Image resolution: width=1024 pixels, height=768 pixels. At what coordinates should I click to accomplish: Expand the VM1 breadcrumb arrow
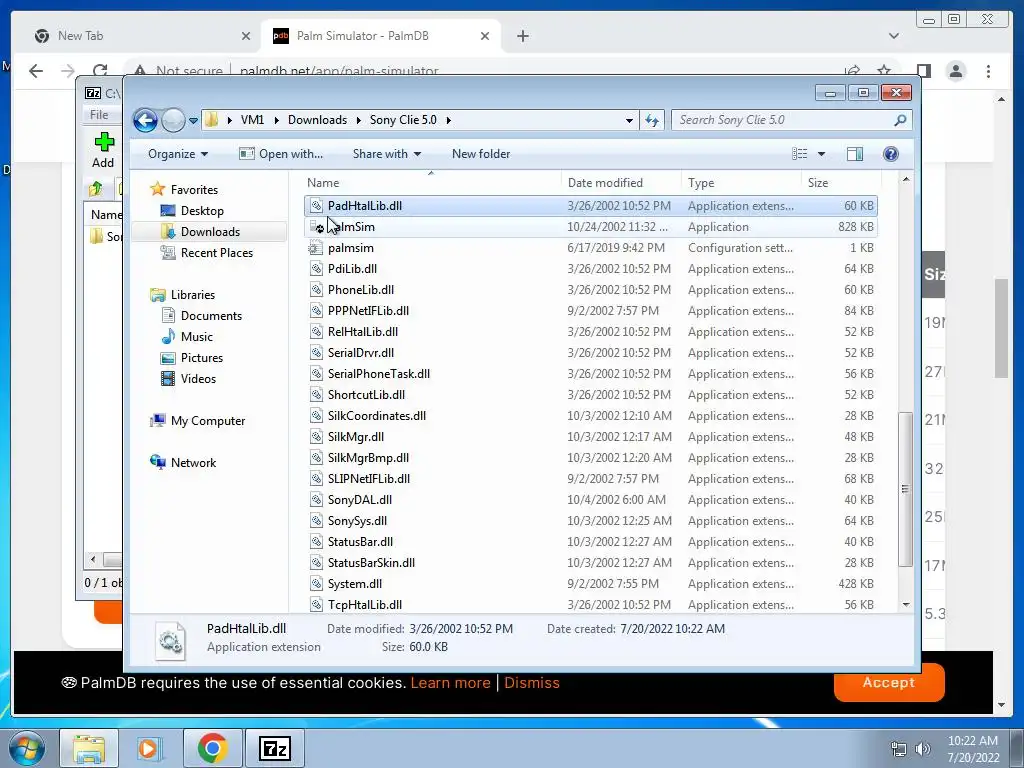[x=277, y=120]
